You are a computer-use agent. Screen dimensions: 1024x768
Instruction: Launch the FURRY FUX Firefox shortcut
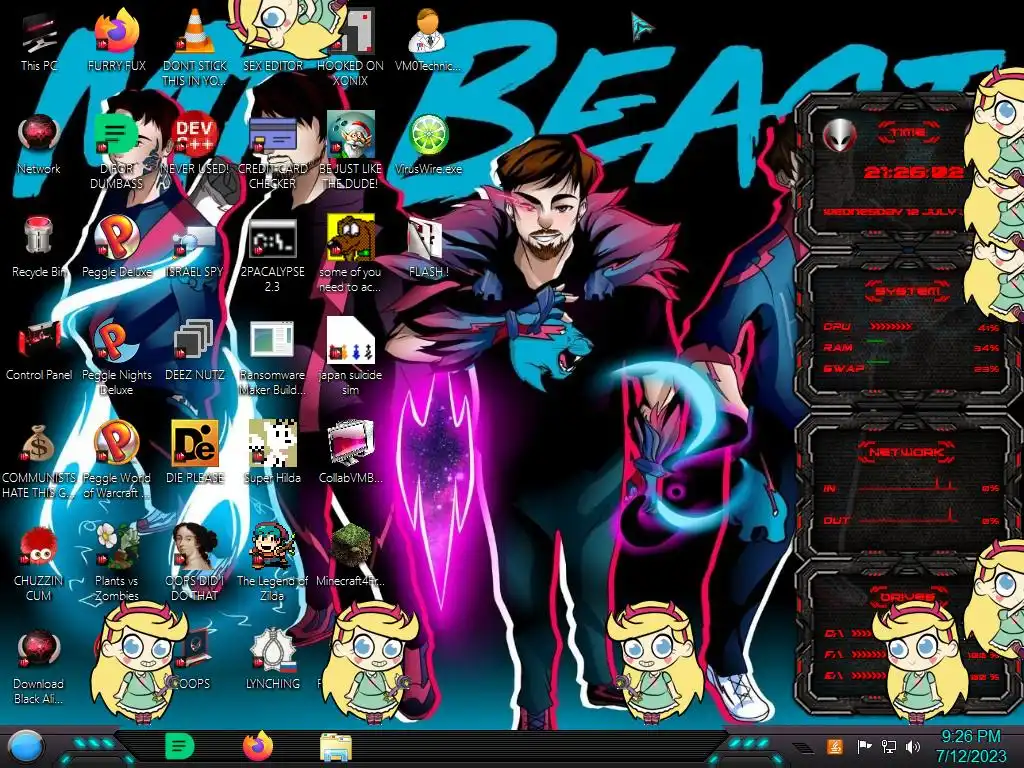116,40
